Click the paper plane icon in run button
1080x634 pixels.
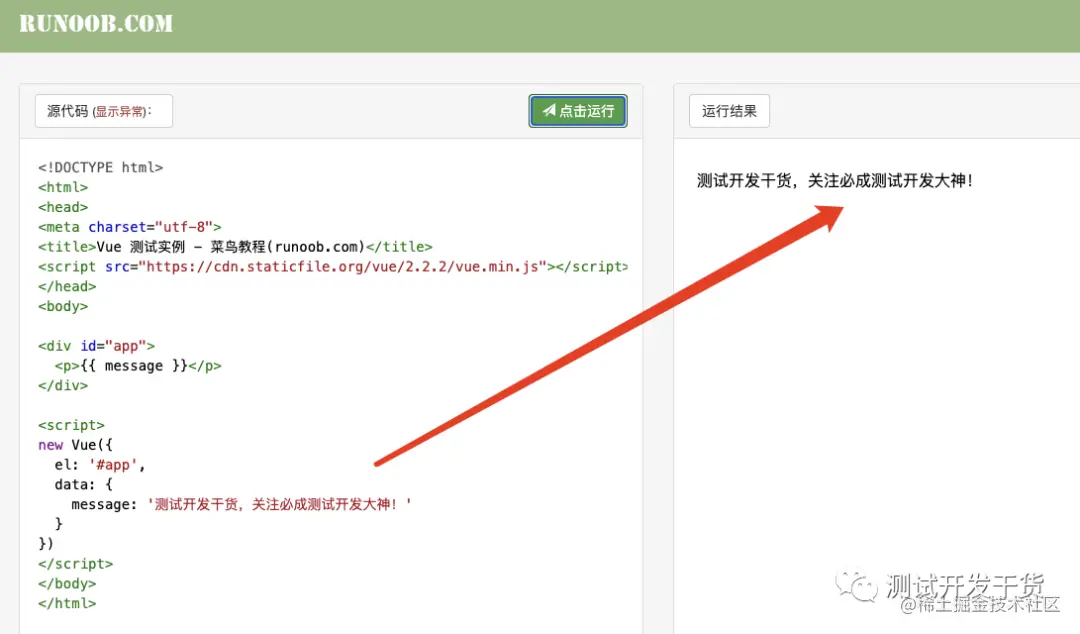pyautogui.click(x=549, y=110)
